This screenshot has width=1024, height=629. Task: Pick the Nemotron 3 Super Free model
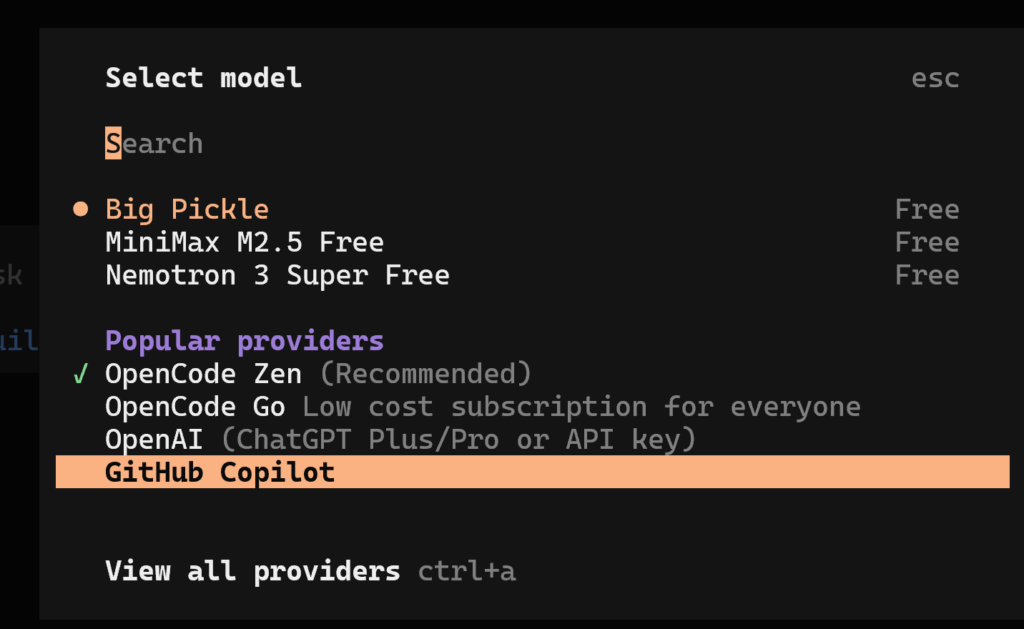click(x=276, y=274)
